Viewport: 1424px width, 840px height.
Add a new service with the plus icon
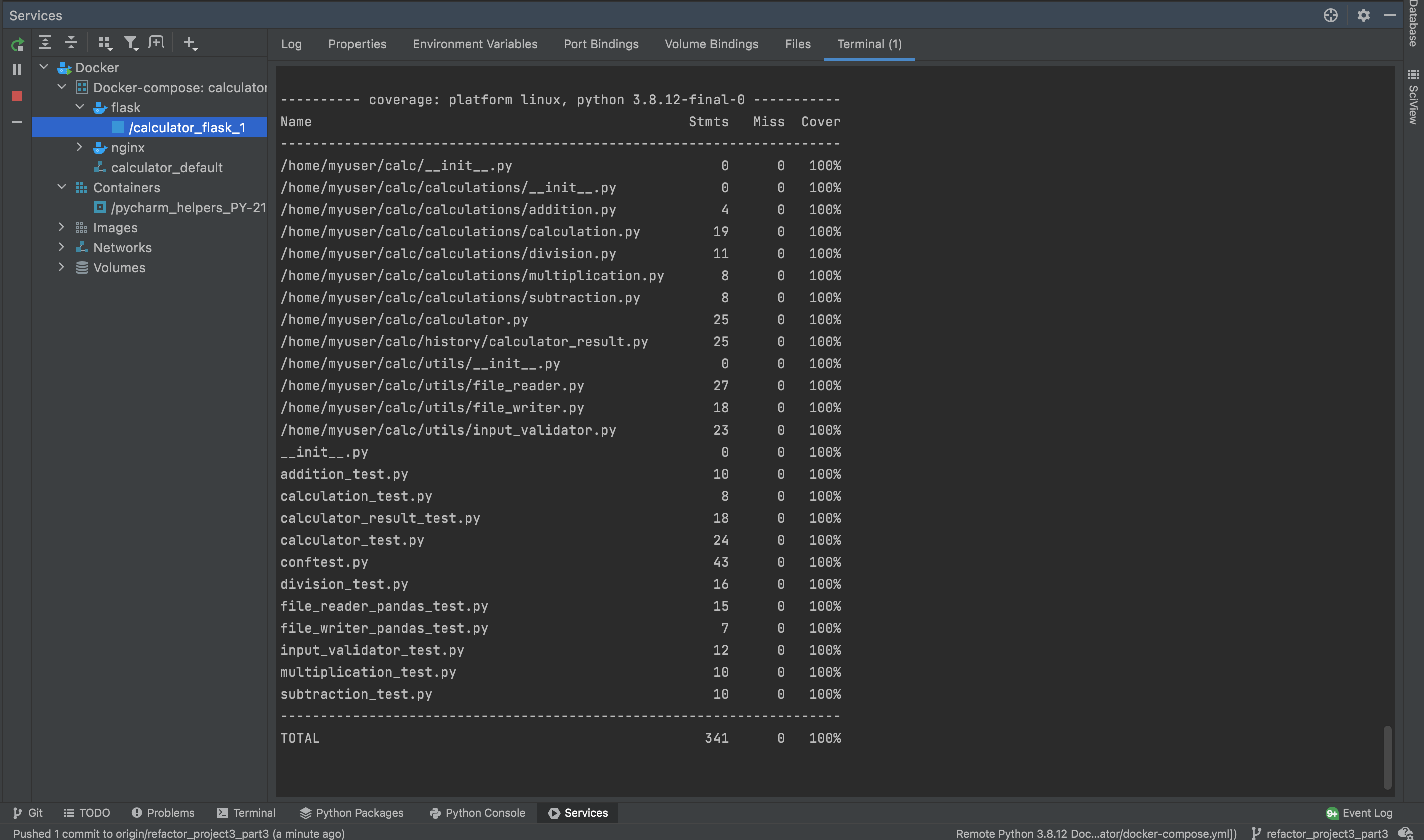pyautogui.click(x=189, y=43)
